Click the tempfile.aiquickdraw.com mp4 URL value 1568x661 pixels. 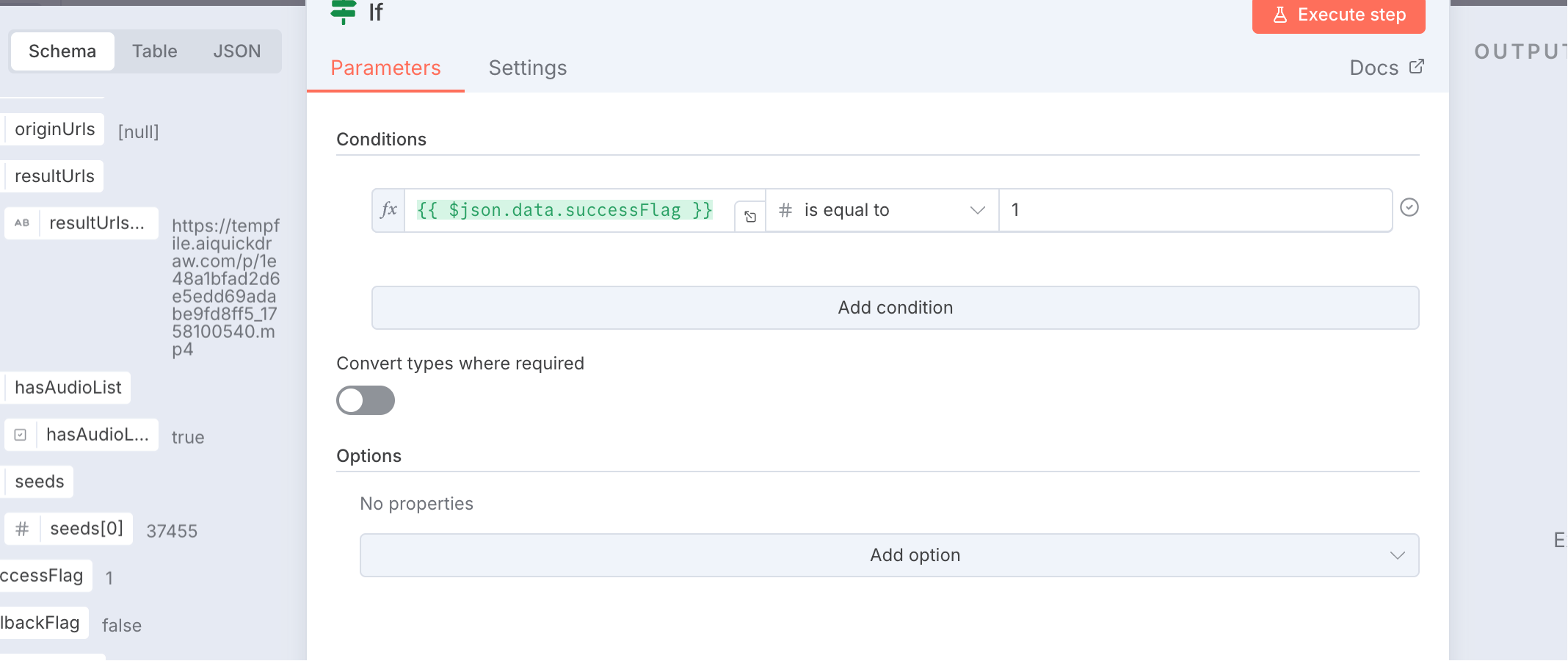(225, 287)
